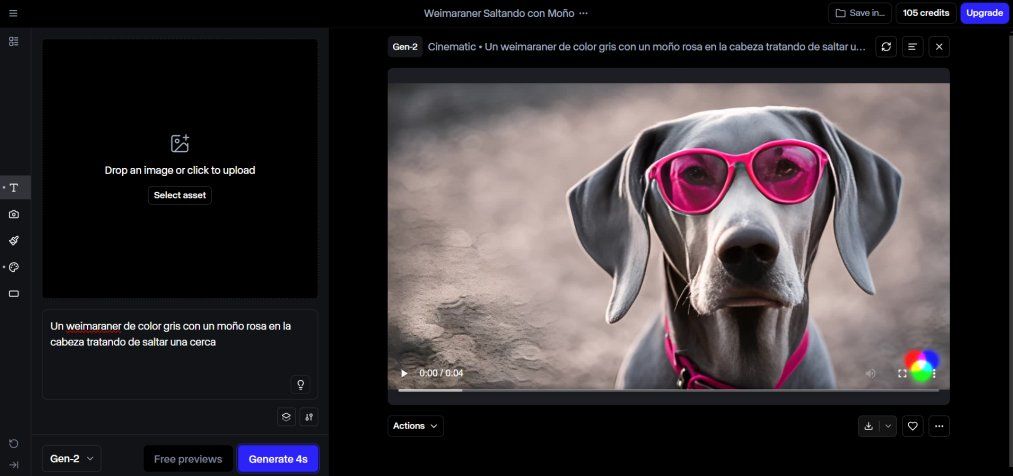The height and width of the screenshot is (476, 1013).
Task: Open the assets list icon in sidebar
Action: pyautogui.click(x=14, y=41)
